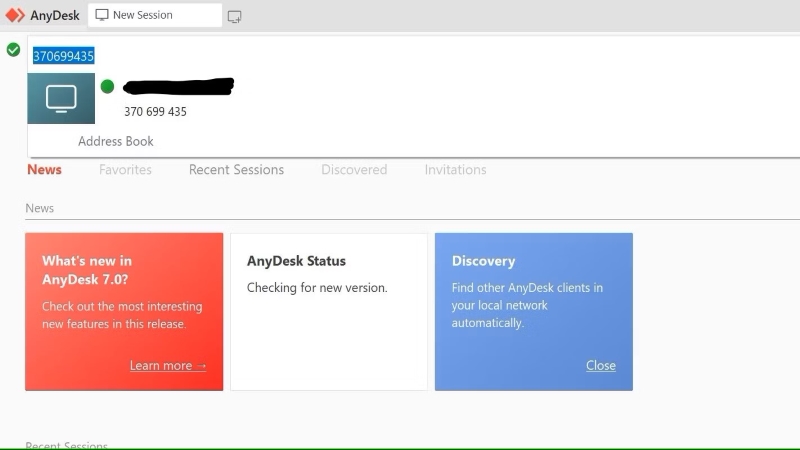Click the green online status dot
The image size is (800, 450).
coord(107,87)
